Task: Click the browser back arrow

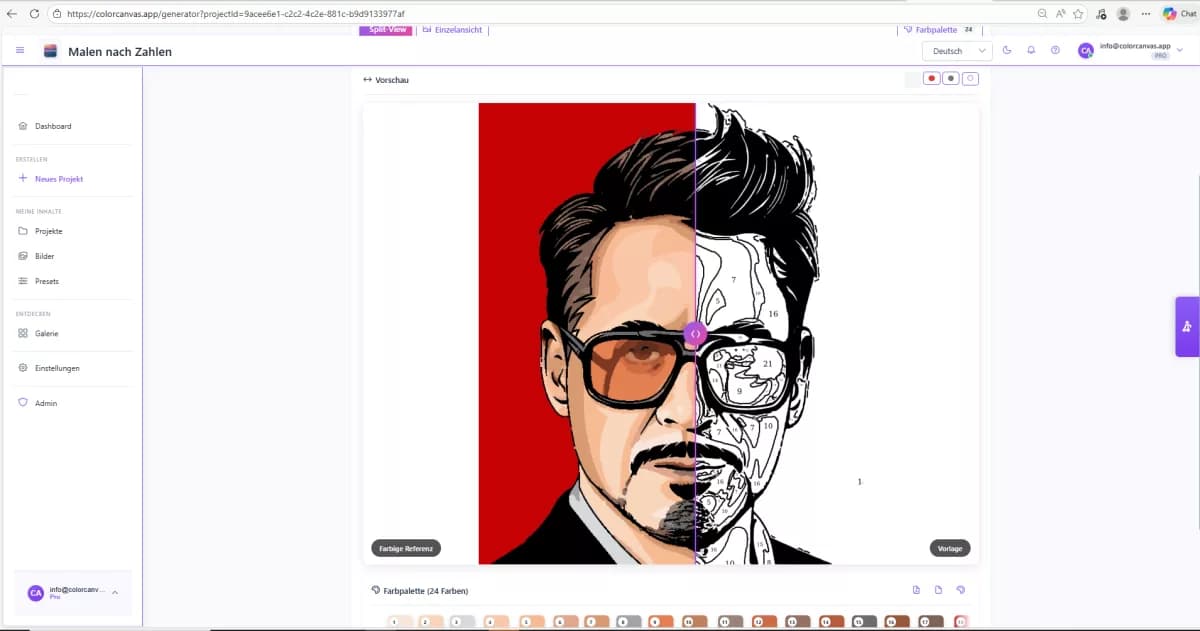Action: (12, 14)
